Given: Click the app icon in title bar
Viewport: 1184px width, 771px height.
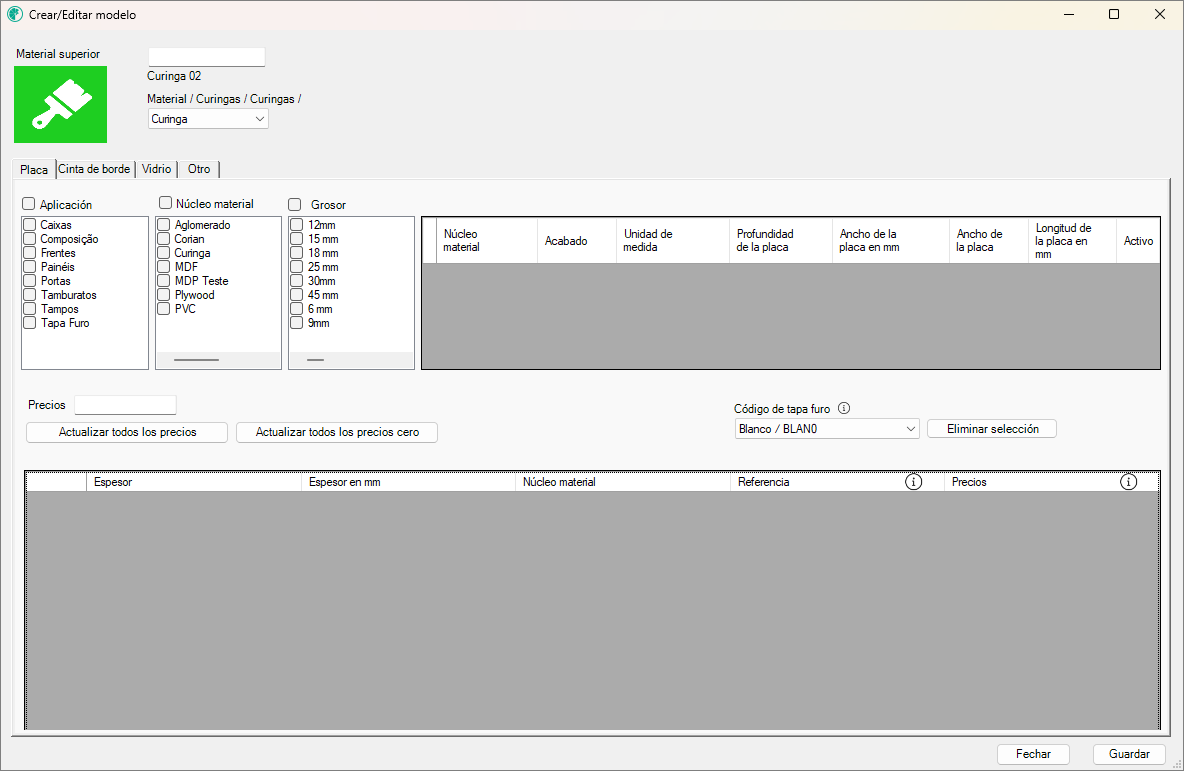Looking at the screenshot, I should click(x=15, y=15).
